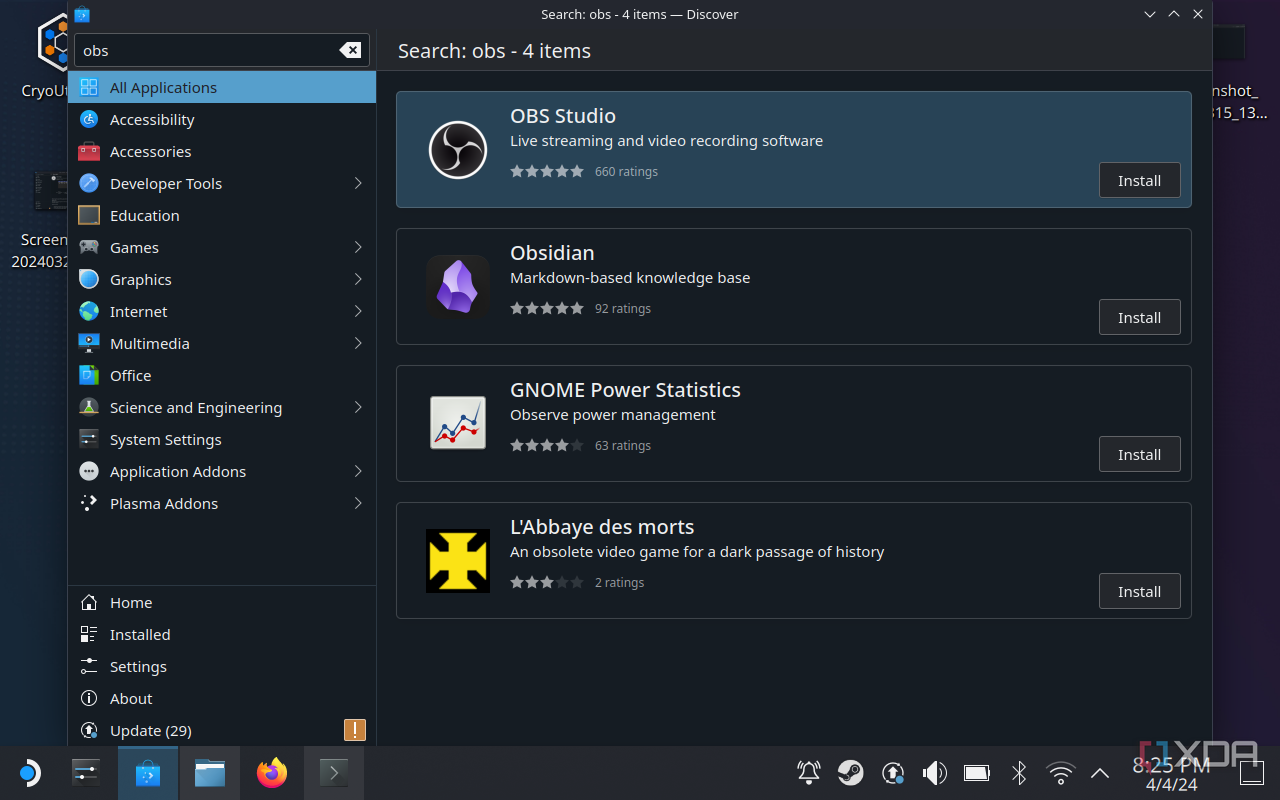Expand Science and Engineering category arrow
Viewport: 1280px width, 800px height.
[x=358, y=407]
